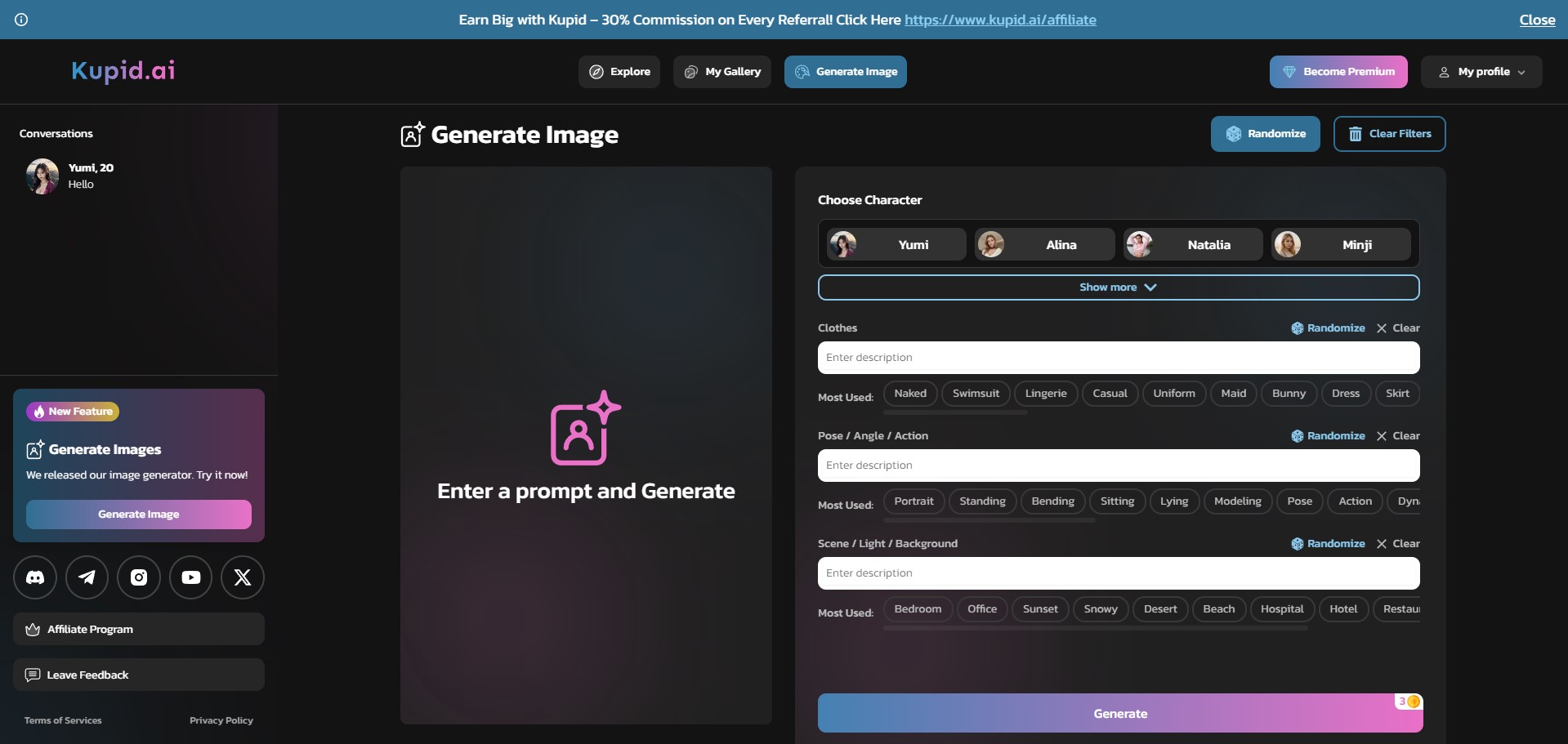Switch to the My Gallery tab
The height and width of the screenshot is (744, 1568).
click(x=722, y=72)
